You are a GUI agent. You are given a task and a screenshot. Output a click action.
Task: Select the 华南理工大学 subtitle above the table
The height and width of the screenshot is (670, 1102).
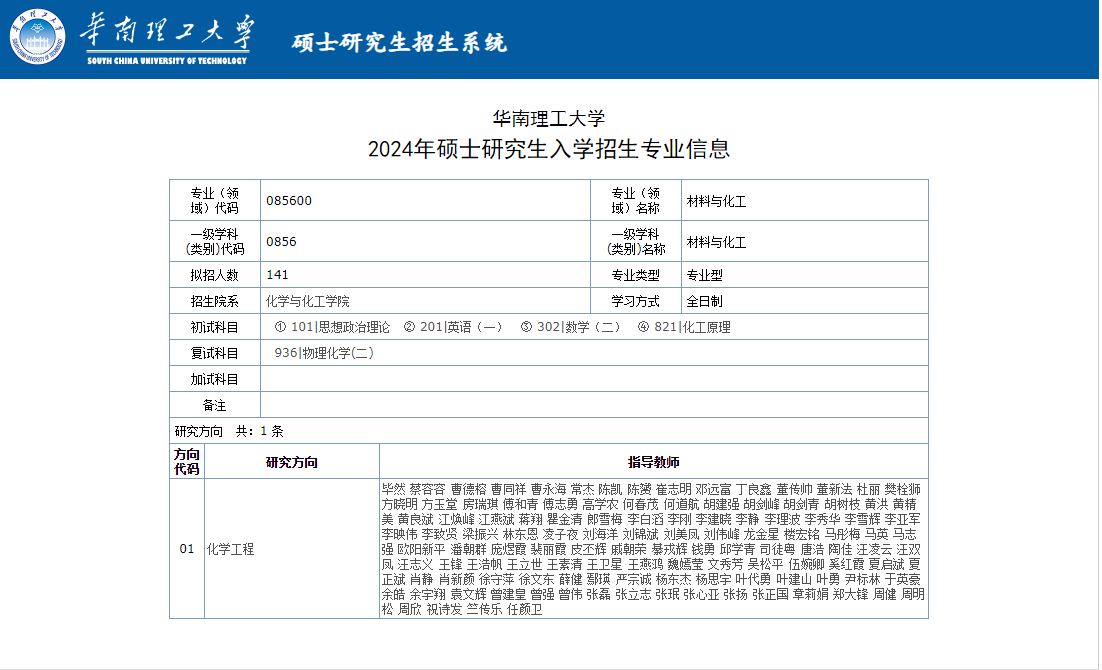(549, 118)
